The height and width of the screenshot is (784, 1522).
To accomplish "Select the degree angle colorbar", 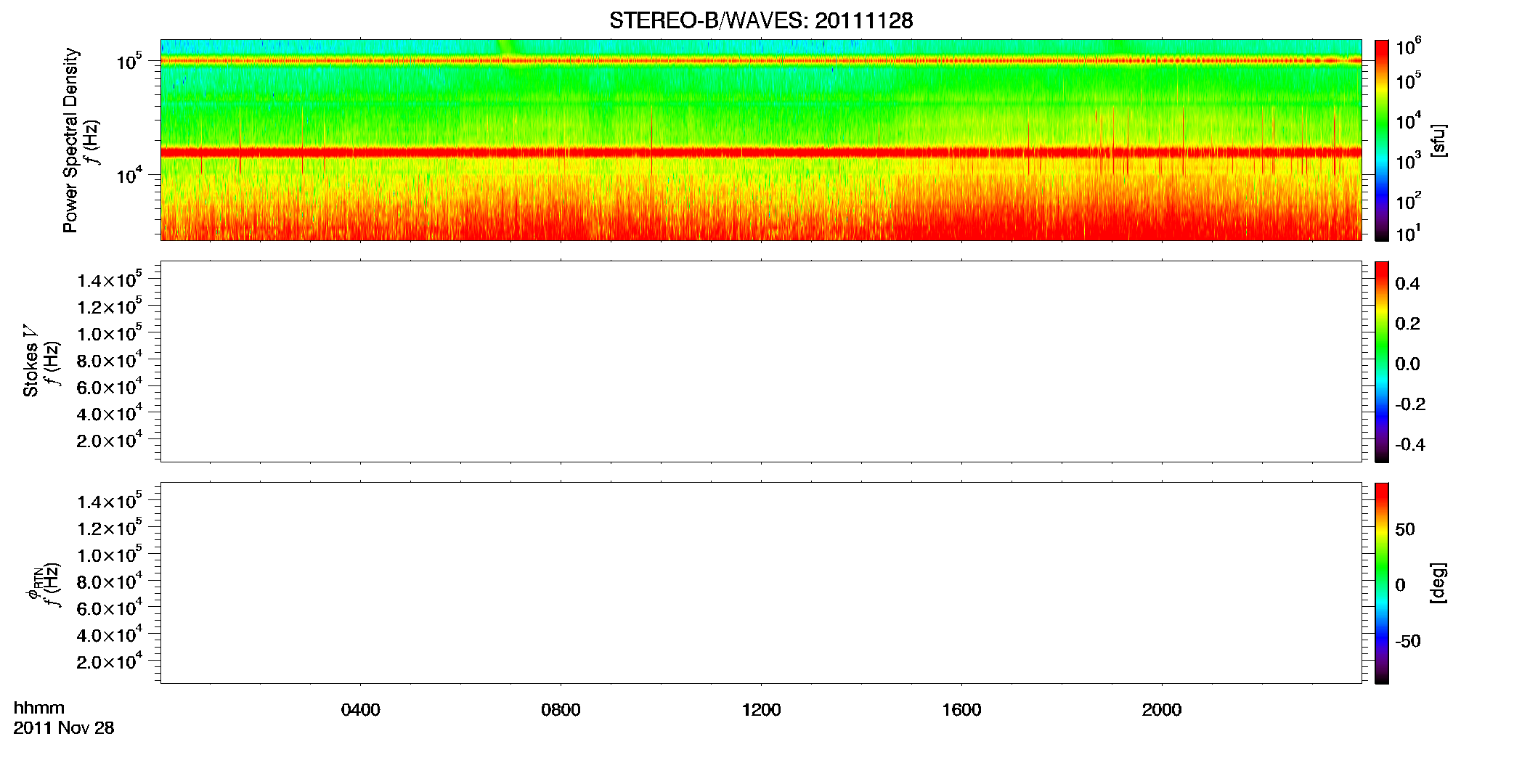I will click(1382, 583).
